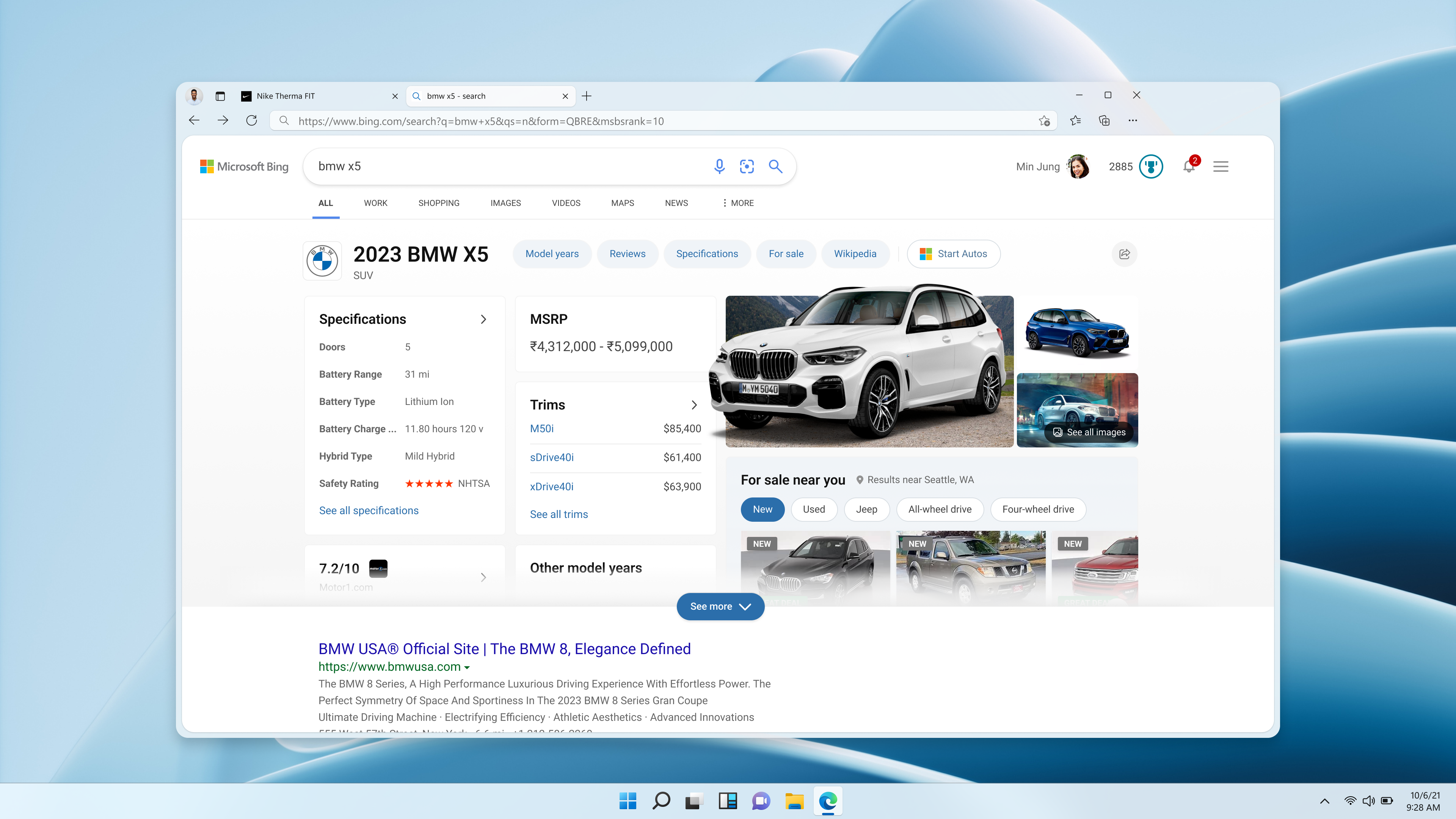Share the BMW X5 card
Image resolution: width=1456 pixels, height=819 pixels.
1124,254
